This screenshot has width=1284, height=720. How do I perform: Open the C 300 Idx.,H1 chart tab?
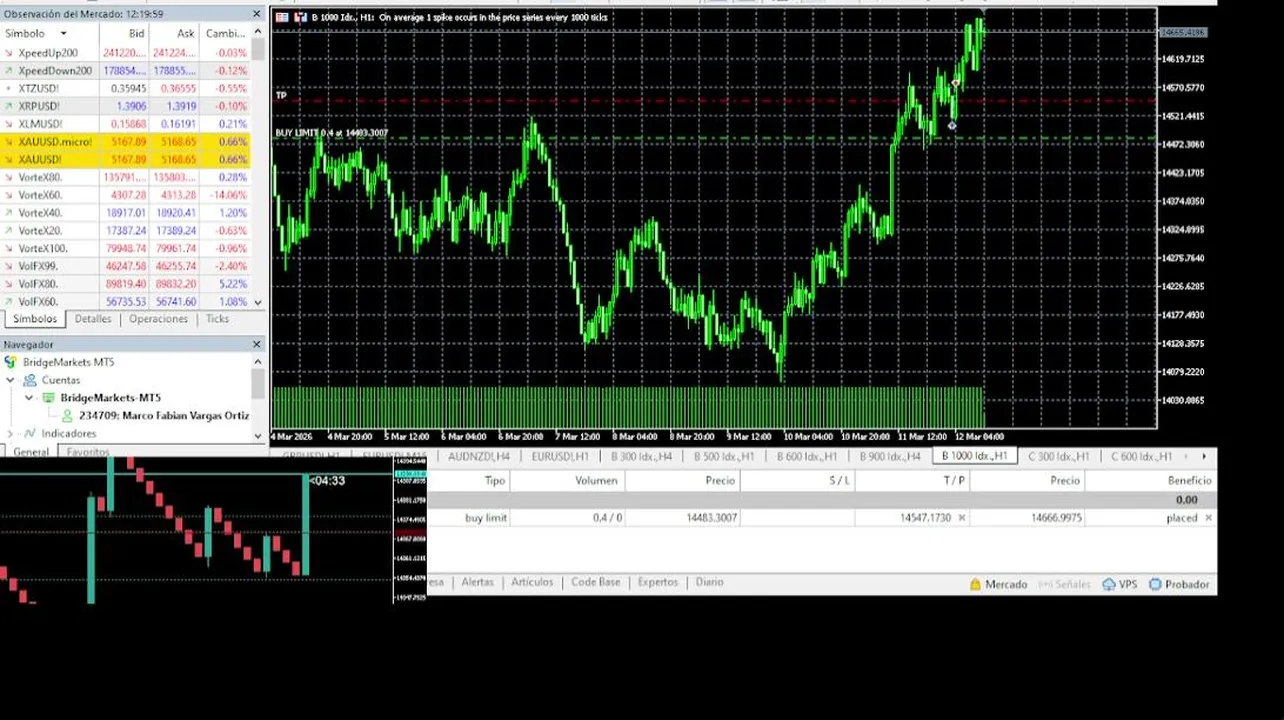1058,456
